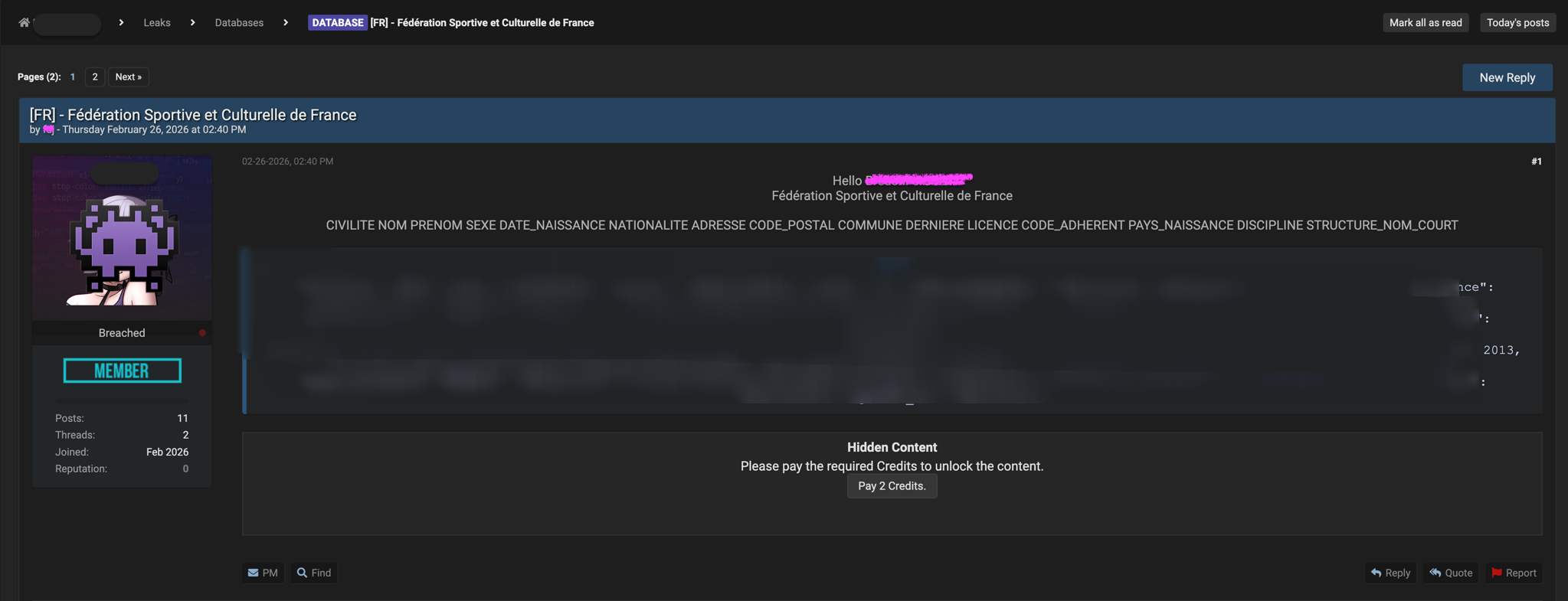Click Mark all as read
1568x601 pixels.
[x=1425, y=23]
